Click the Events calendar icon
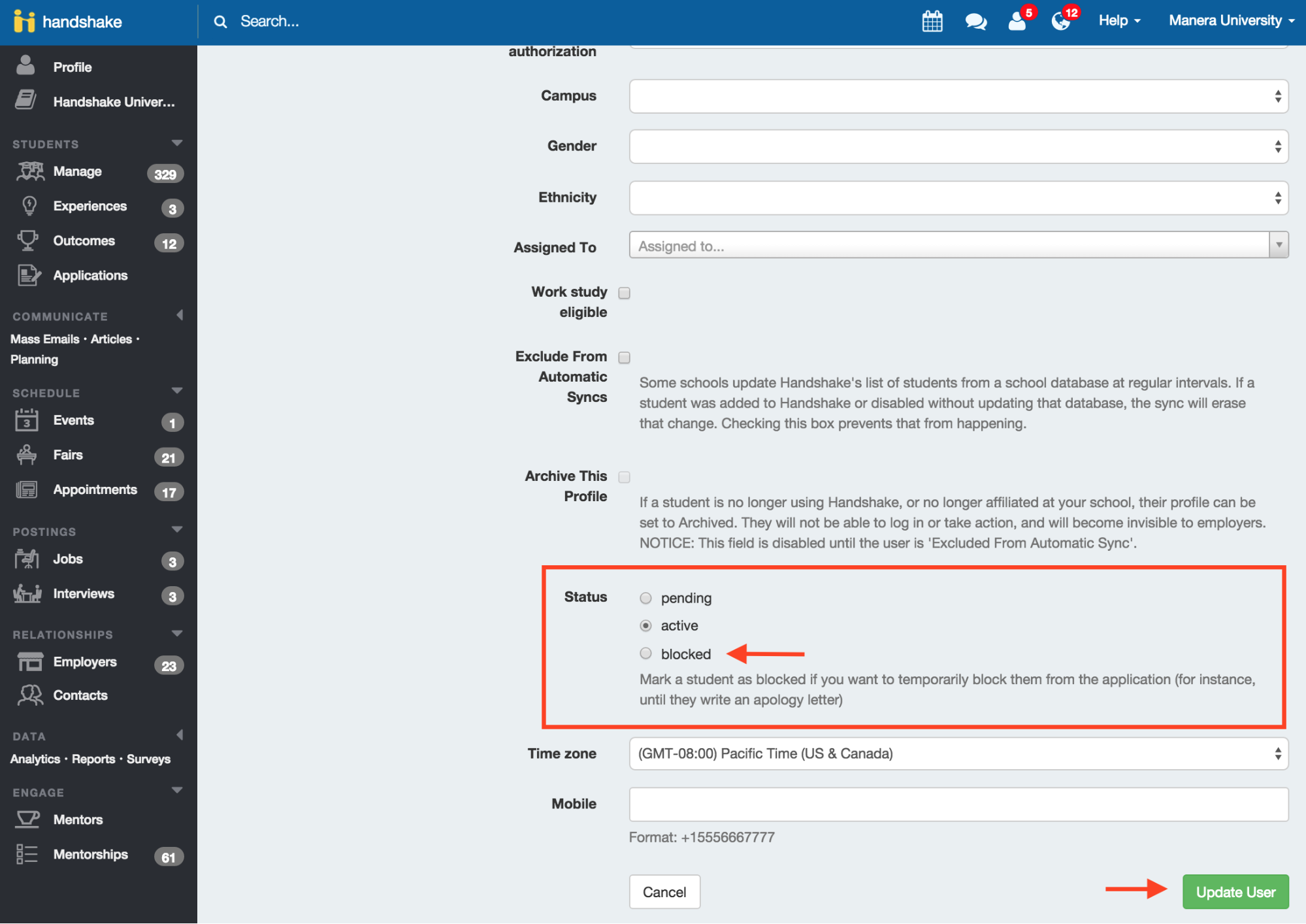The height and width of the screenshot is (924, 1306). 26,420
